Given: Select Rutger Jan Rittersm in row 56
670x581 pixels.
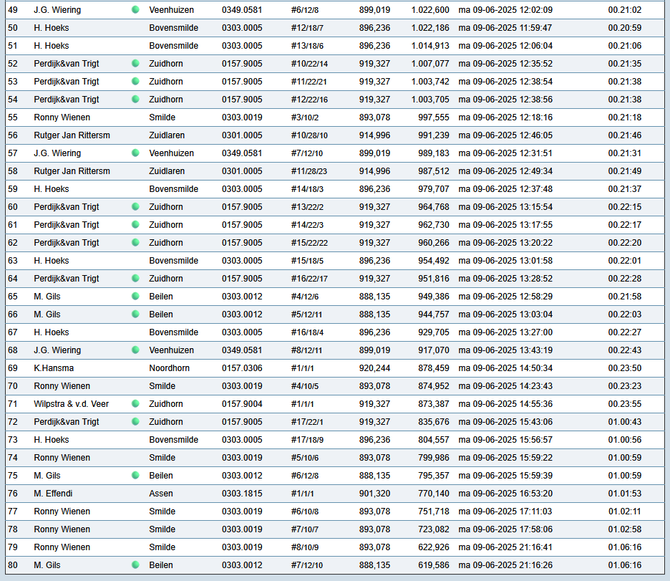Looking at the screenshot, I should coord(72,135).
